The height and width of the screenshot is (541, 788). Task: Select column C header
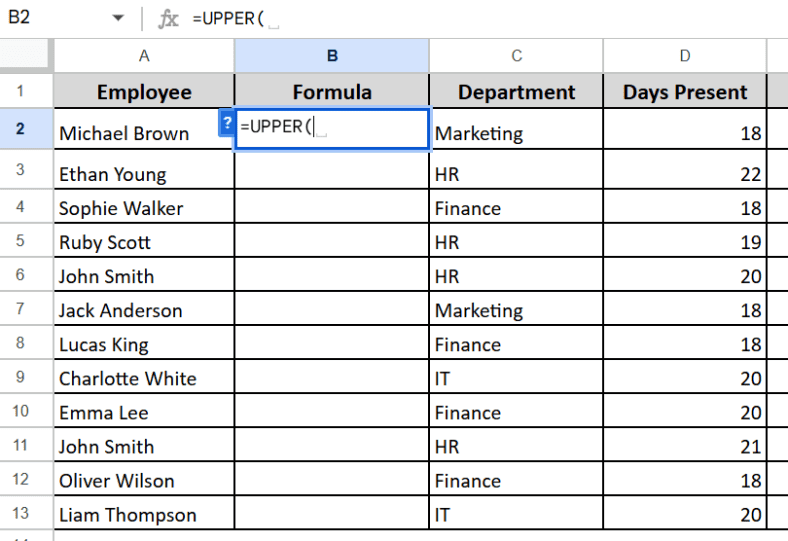[x=516, y=56]
